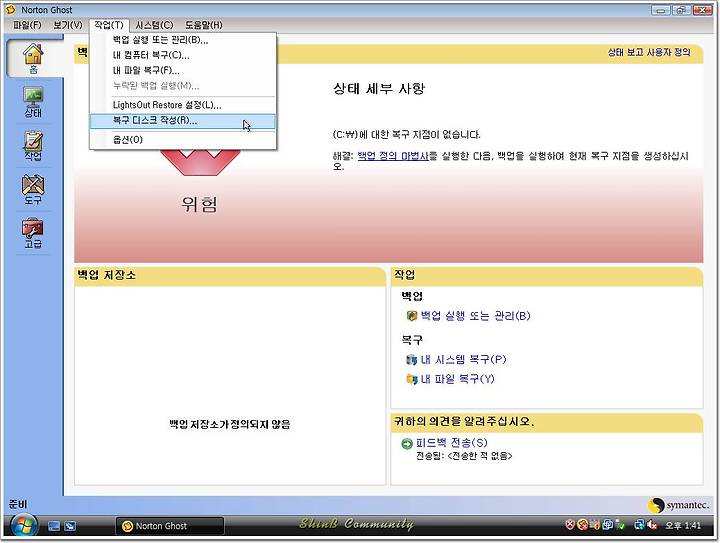Open the 홈 (Home) sidebar icon
The height and width of the screenshot is (543, 720).
33,58
